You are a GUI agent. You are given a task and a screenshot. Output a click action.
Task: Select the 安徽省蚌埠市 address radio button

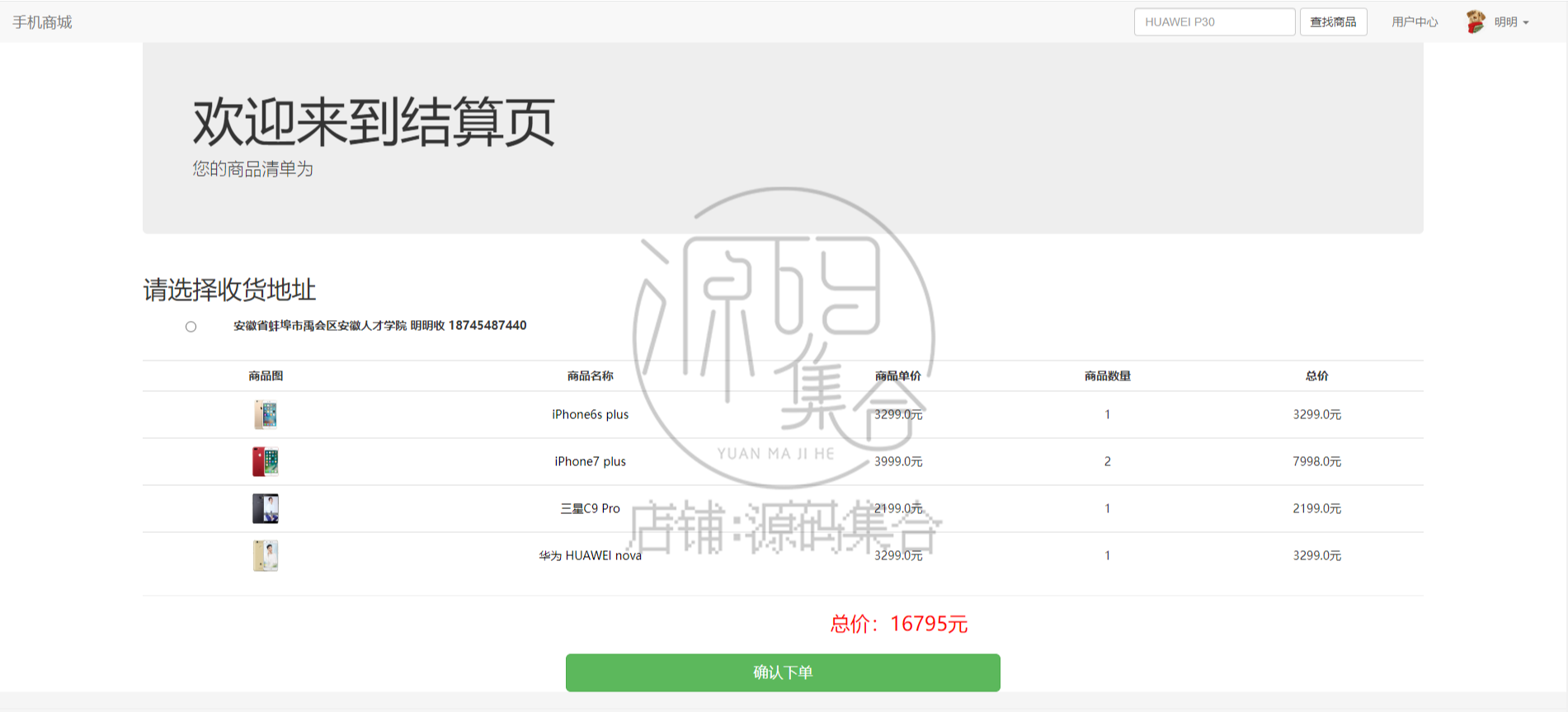(x=191, y=327)
